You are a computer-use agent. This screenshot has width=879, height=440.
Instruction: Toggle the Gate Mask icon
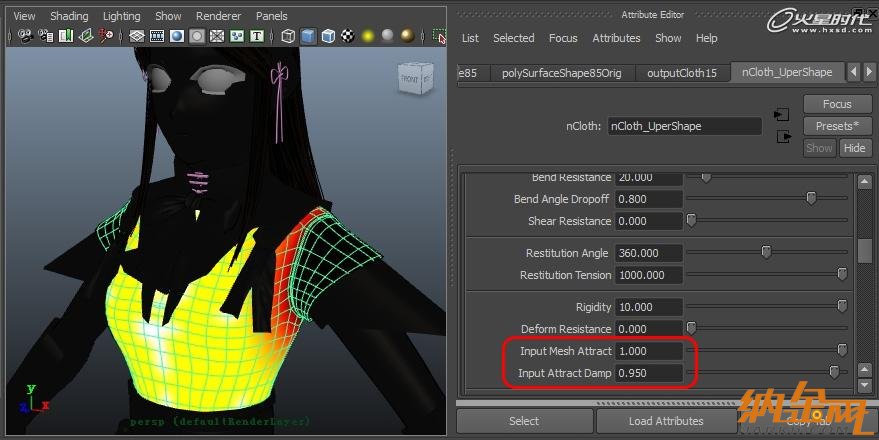(x=197, y=36)
